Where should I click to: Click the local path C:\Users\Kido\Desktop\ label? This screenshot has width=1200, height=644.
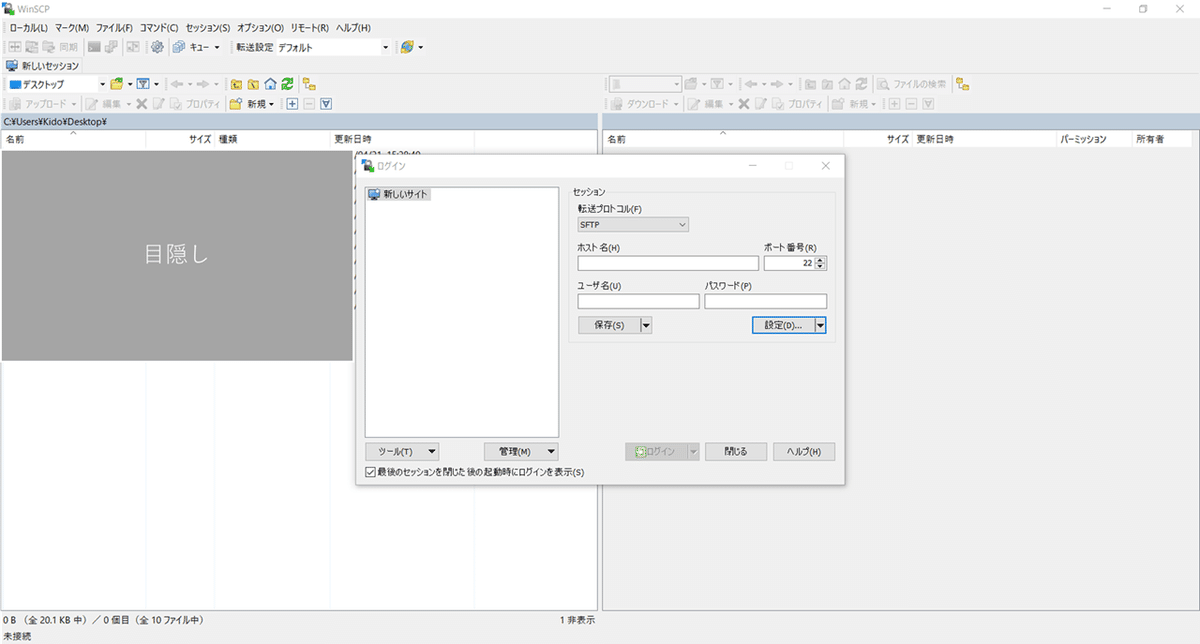(x=55, y=122)
